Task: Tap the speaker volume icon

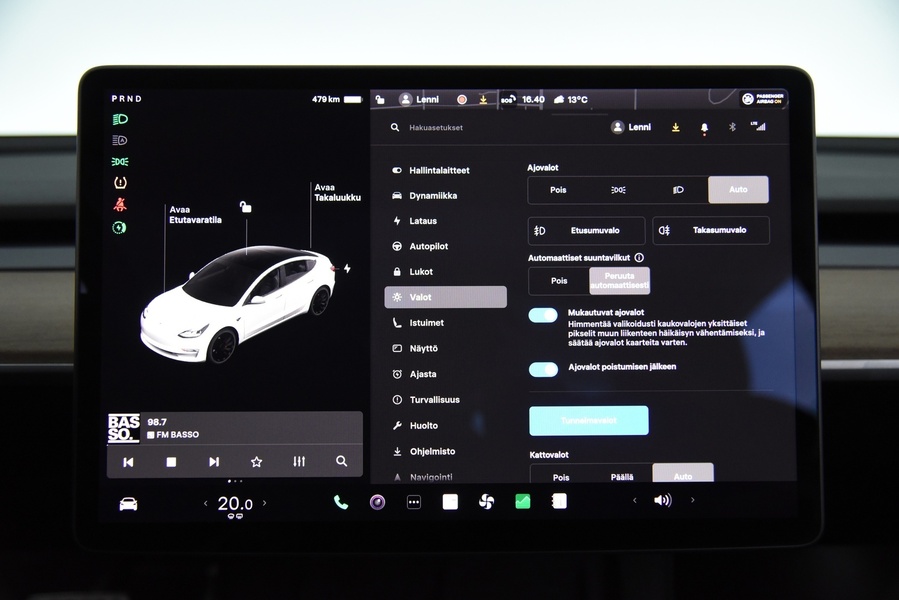Action: pos(661,502)
